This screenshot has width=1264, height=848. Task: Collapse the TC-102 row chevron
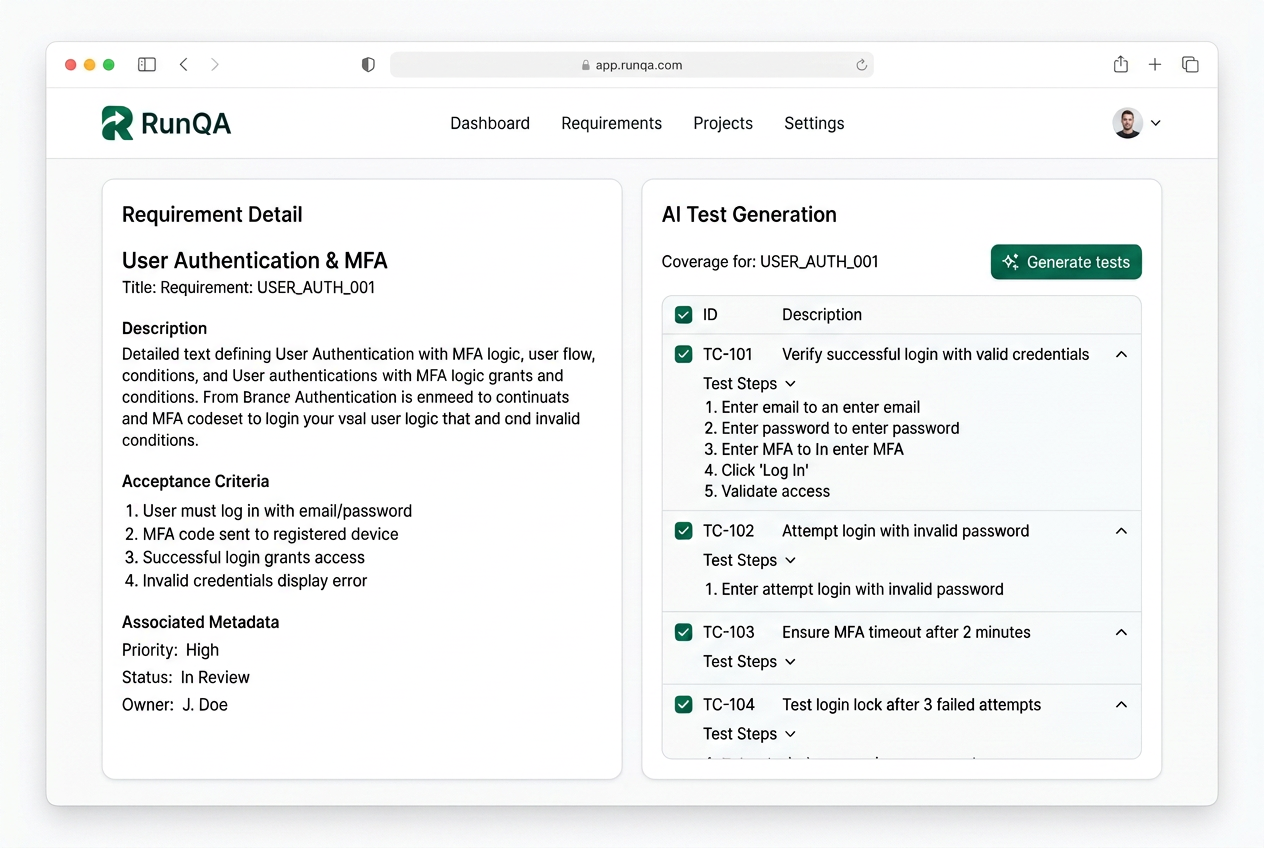(1121, 531)
